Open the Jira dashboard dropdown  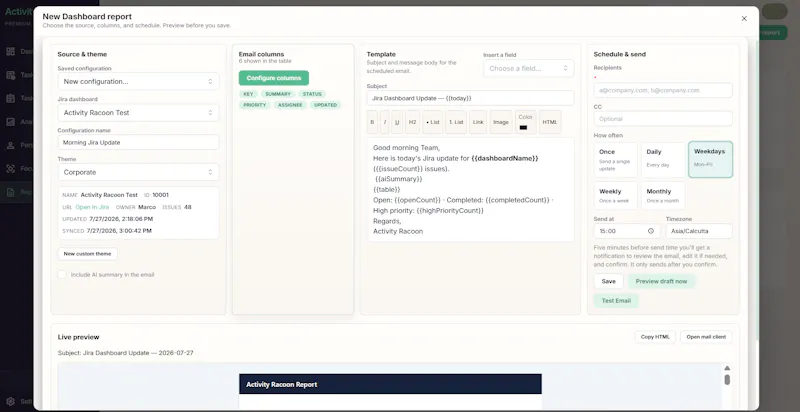(138, 113)
